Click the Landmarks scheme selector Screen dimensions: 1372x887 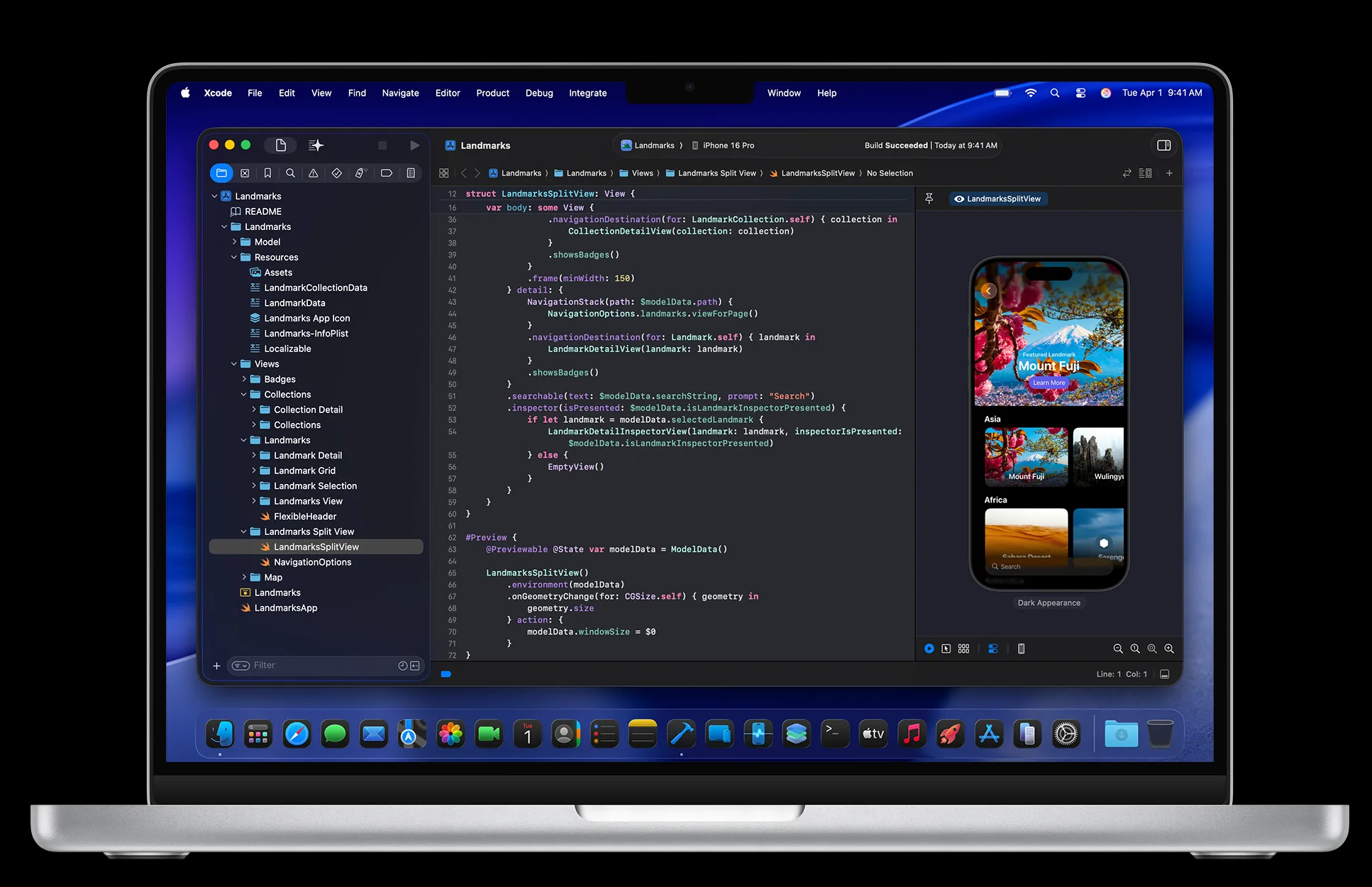[648, 145]
